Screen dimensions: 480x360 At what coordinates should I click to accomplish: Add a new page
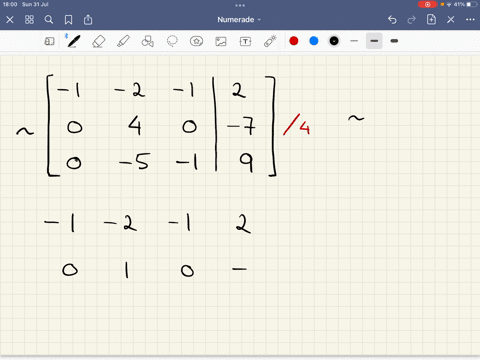(431, 20)
